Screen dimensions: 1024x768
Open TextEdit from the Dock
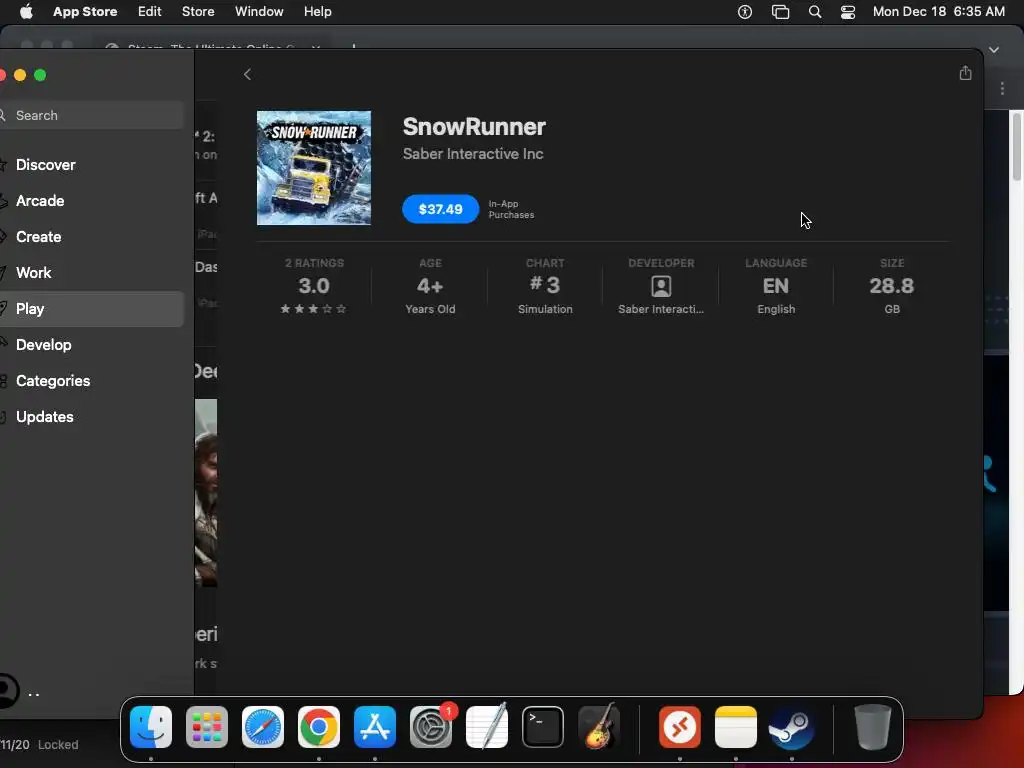[x=487, y=727]
